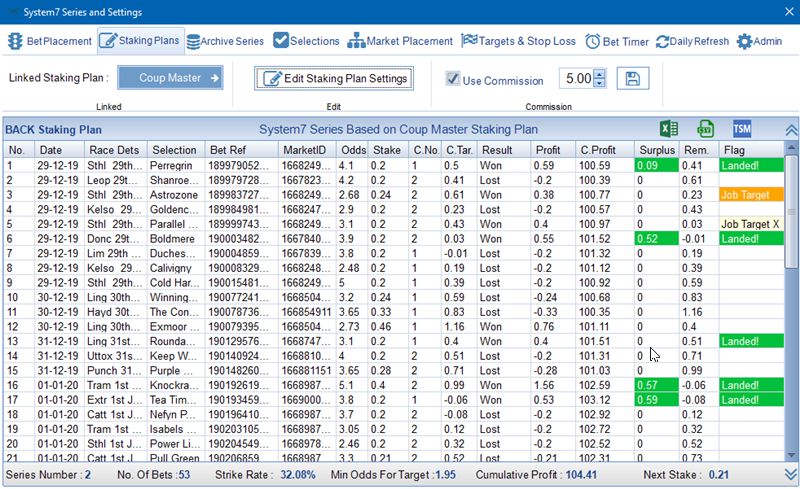Open the Bet Placement tab

click(50, 41)
